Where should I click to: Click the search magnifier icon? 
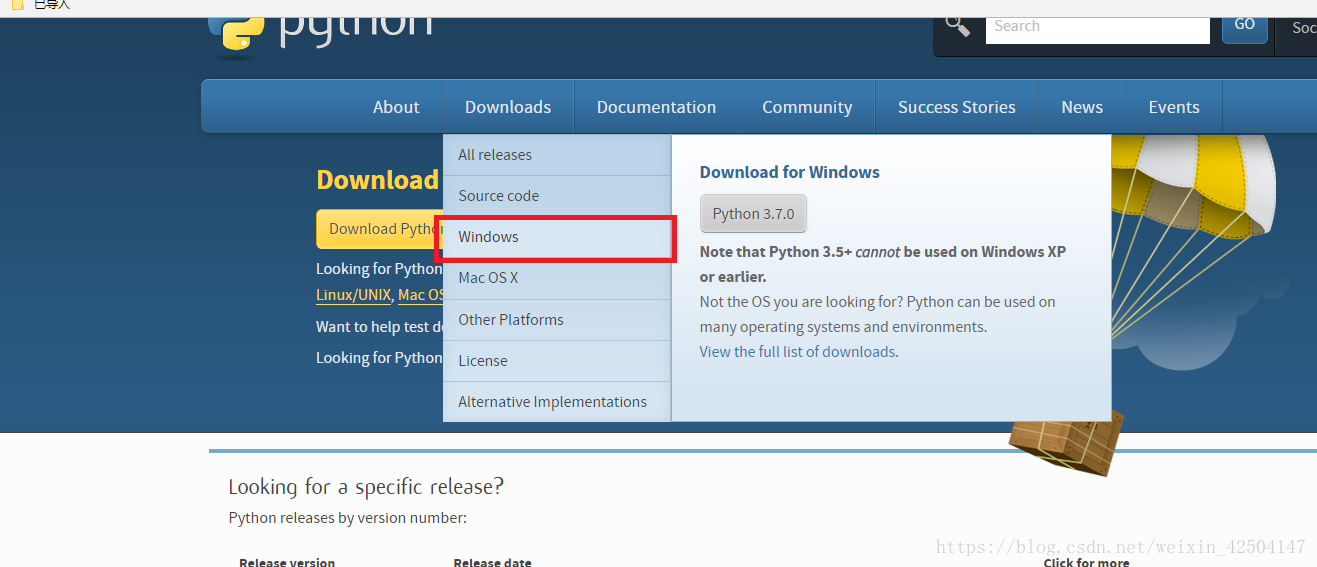click(958, 26)
